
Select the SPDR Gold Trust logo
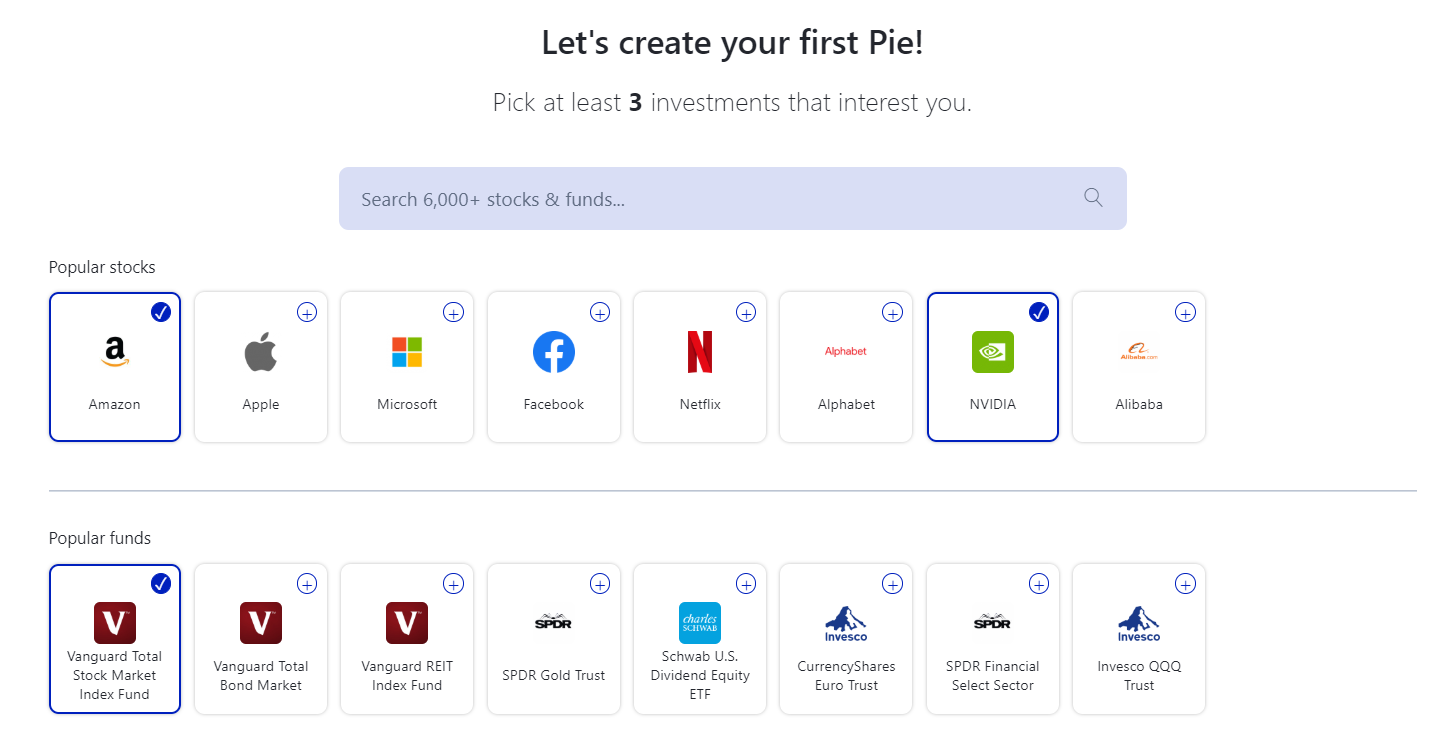(x=554, y=622)
